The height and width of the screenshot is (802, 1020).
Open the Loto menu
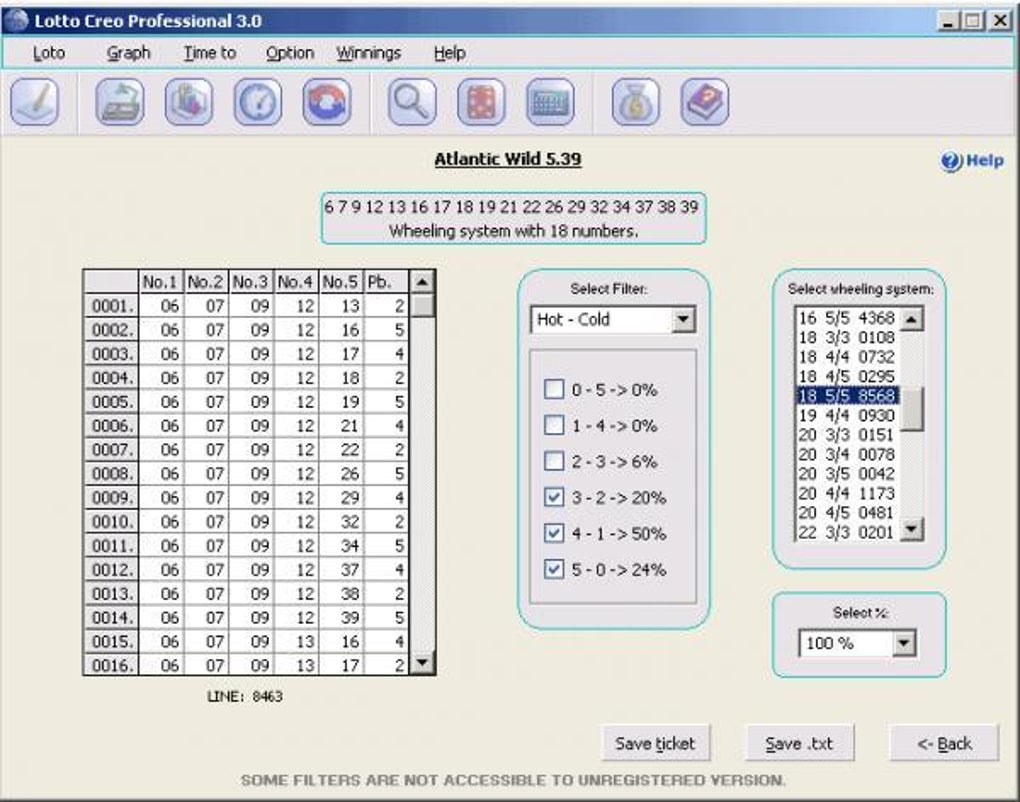(x=49, y=53)
